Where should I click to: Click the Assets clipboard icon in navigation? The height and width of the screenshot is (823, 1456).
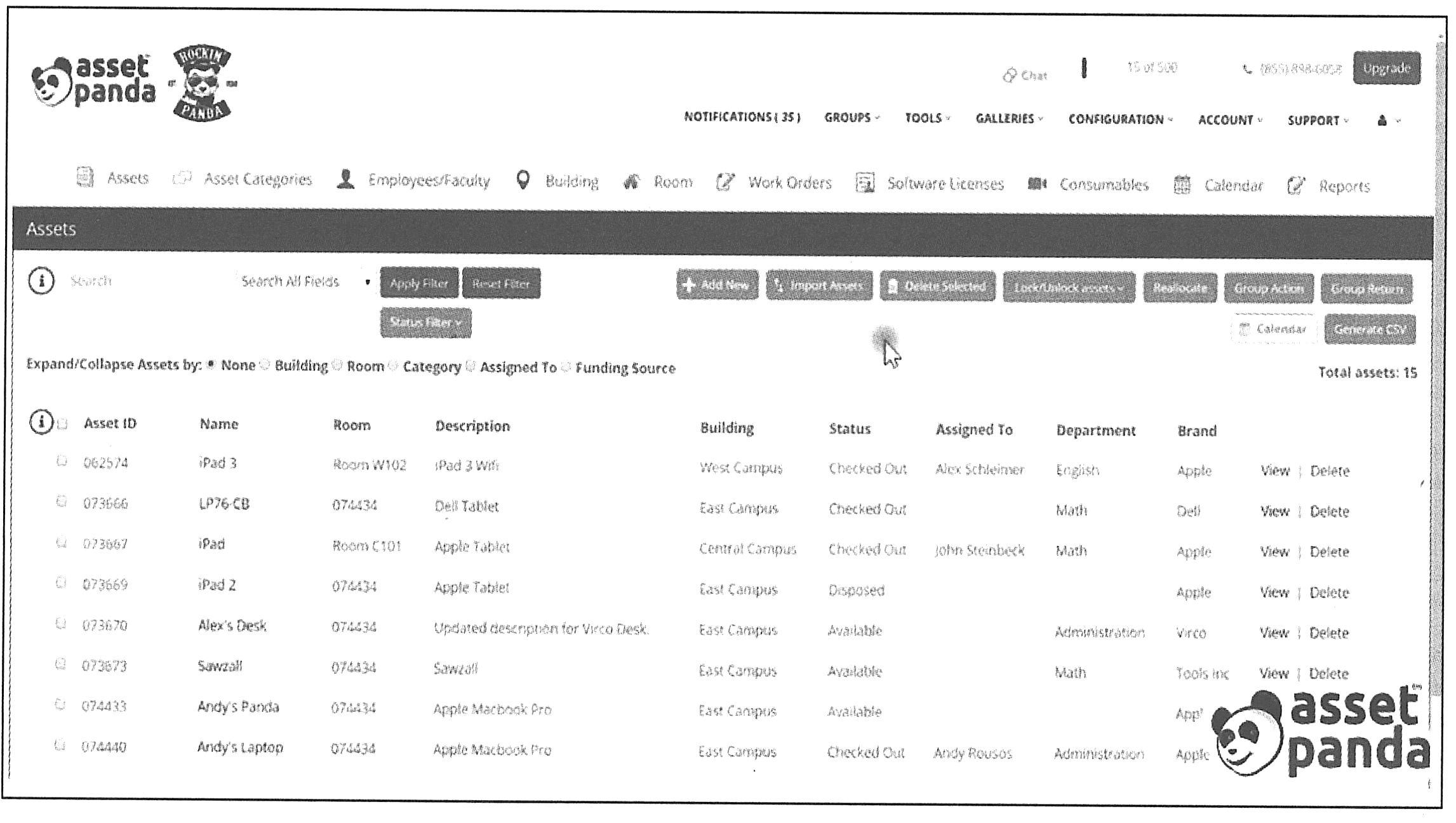[84, 177]
